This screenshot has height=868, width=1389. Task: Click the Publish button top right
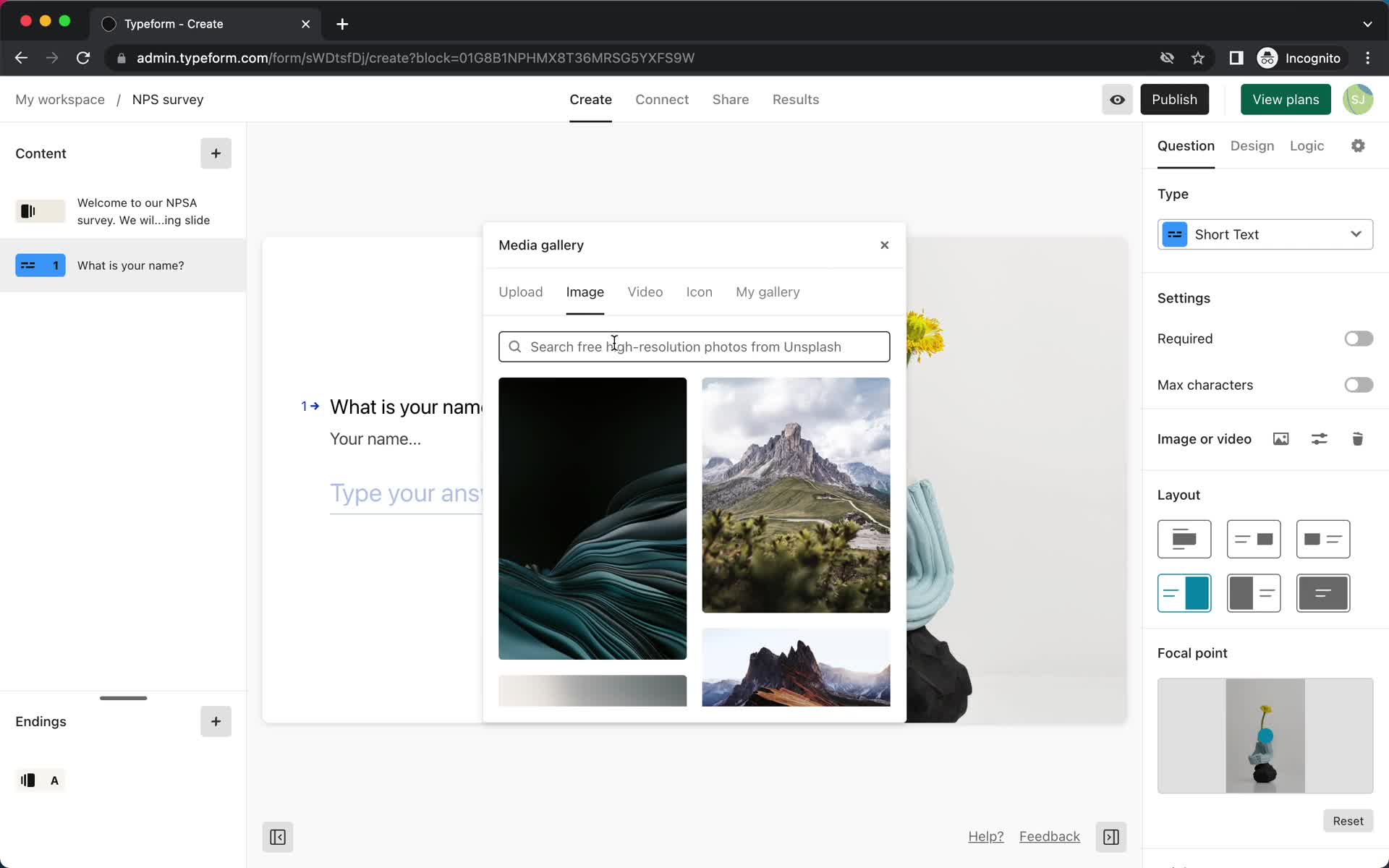coord(1174,99)
